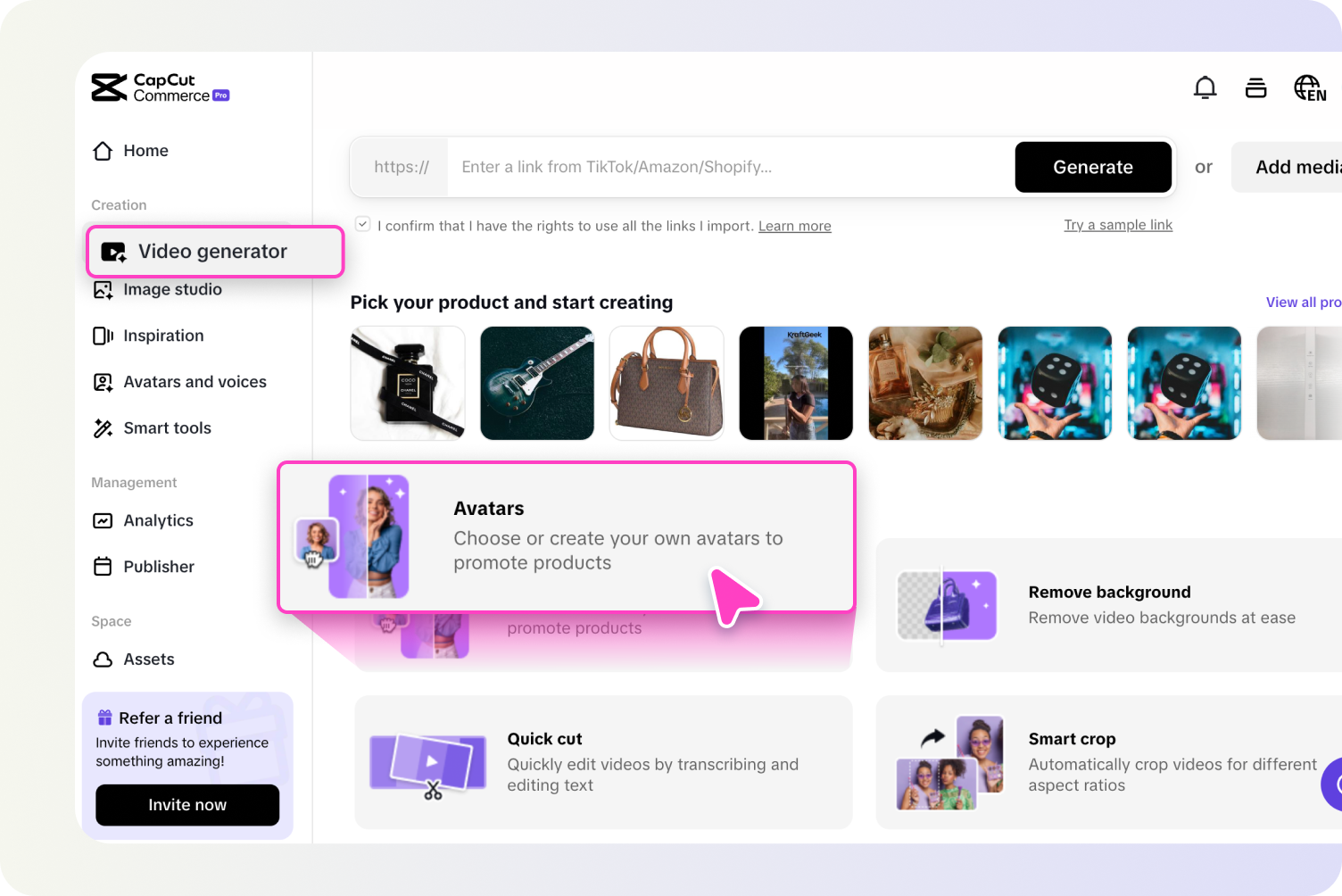Select the Chanel perfume product thumbnail
Image resolution: width=1342 pixels, height=896 pixels.
pos(407,383)
